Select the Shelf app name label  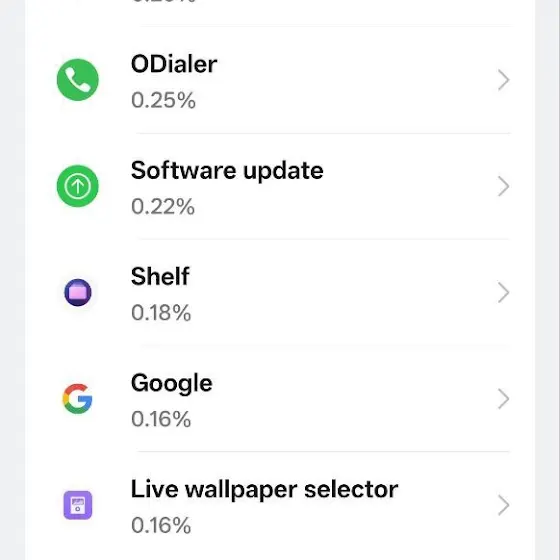(160, 276)
